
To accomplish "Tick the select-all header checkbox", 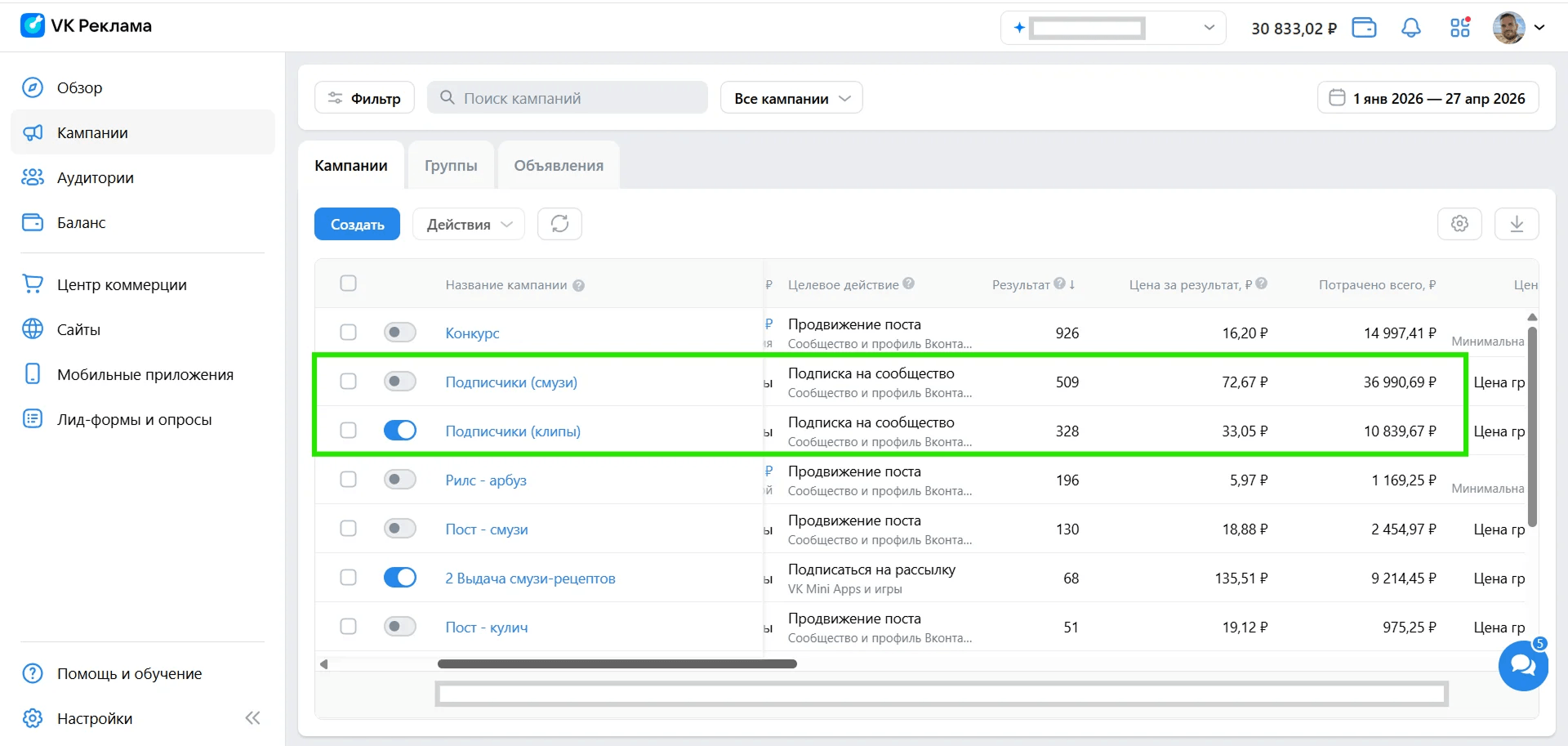I will [348, 284].
